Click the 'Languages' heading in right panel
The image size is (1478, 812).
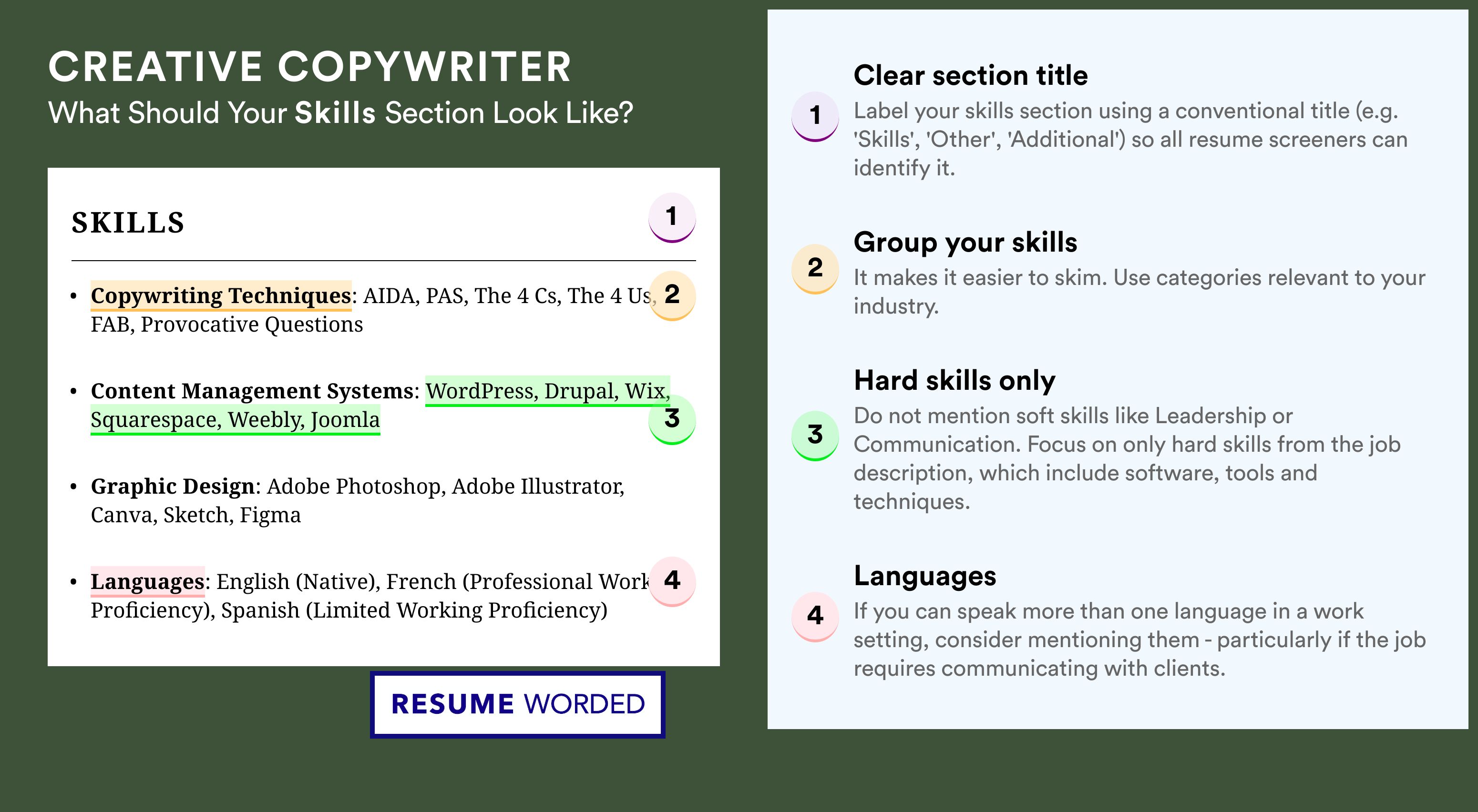point(925,576)
